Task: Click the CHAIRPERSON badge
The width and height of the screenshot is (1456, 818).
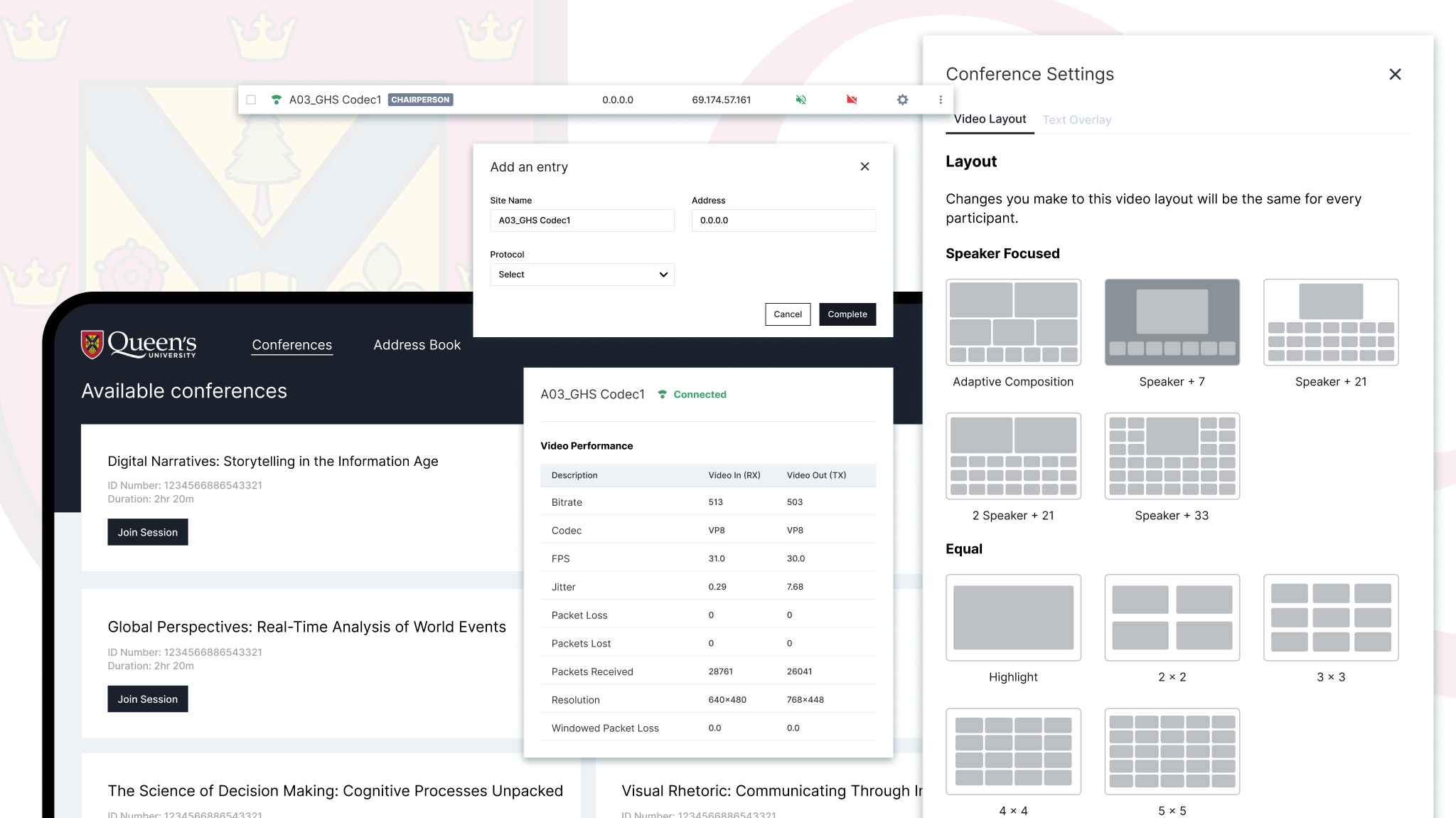Action: [x=420, y=100]
